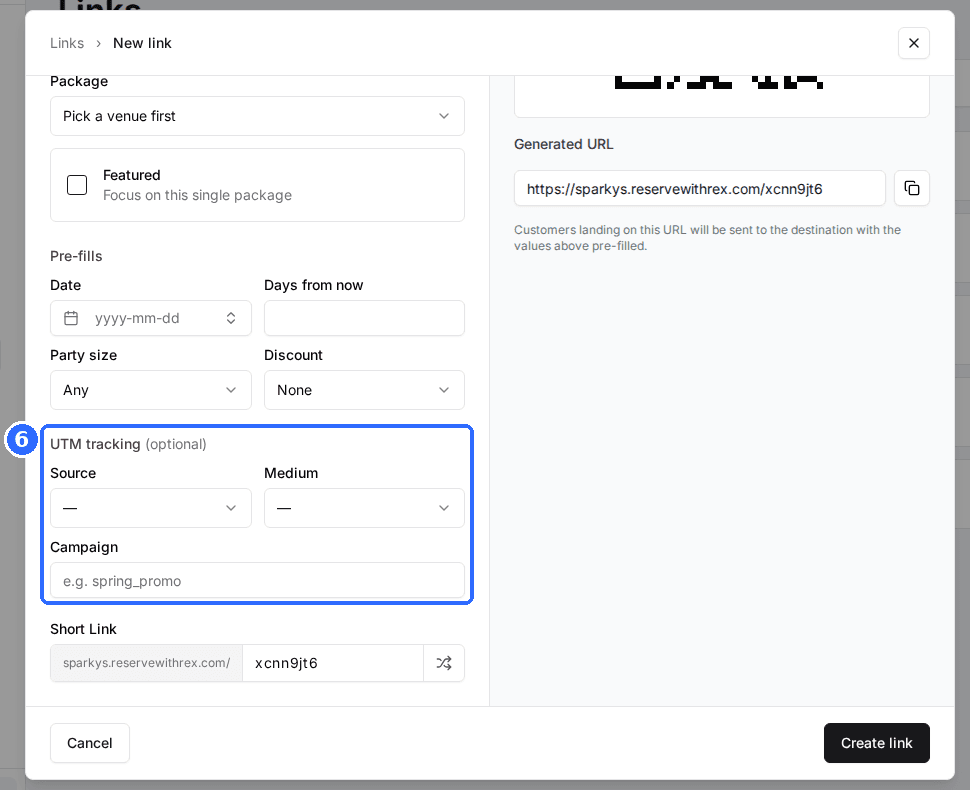Image resolution: width=970 pixels, height=790 pixels.
Task: Close the New link dialog
Action: click(x=913, y=43)
